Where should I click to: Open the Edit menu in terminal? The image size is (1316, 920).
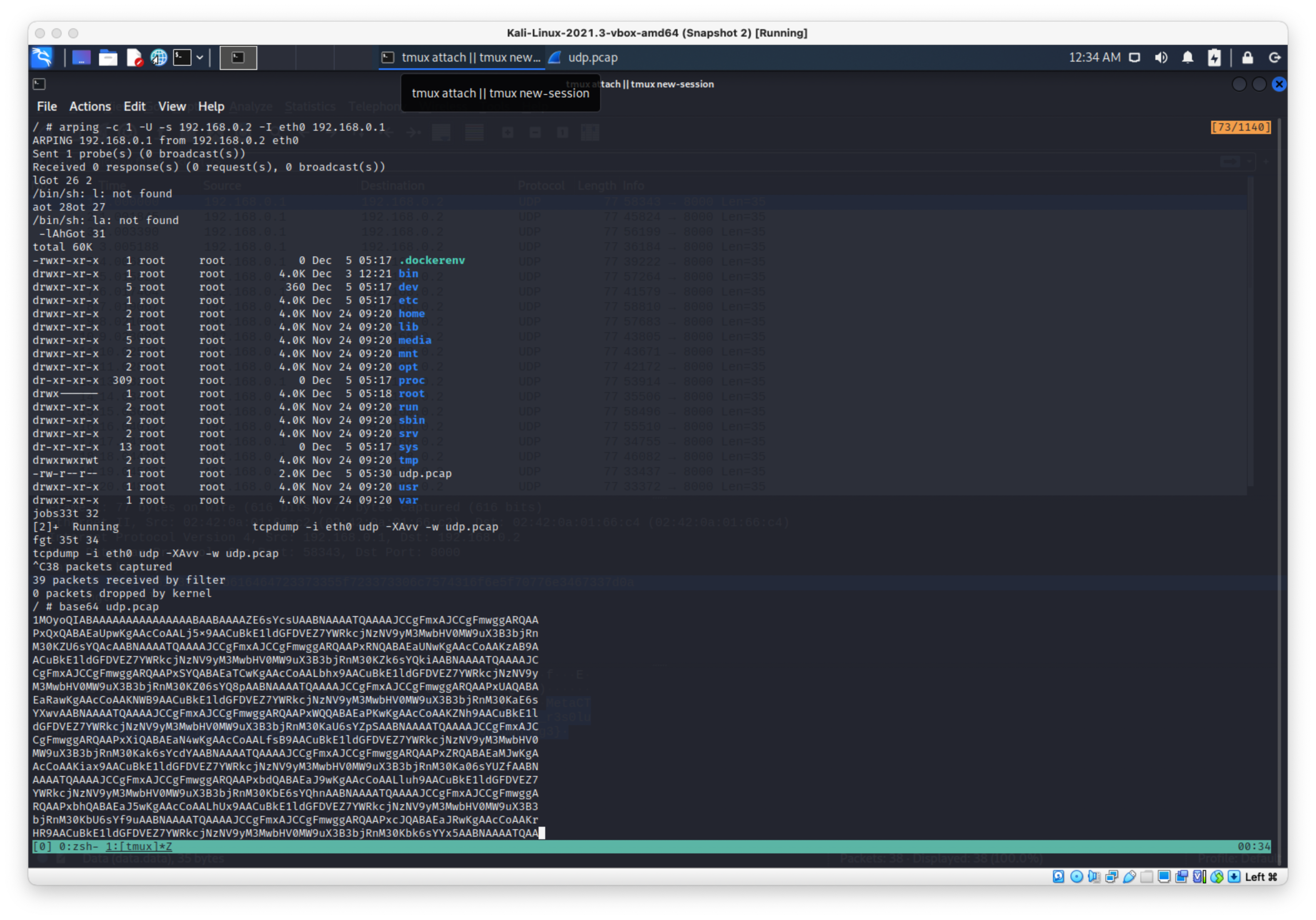[135, 107]
